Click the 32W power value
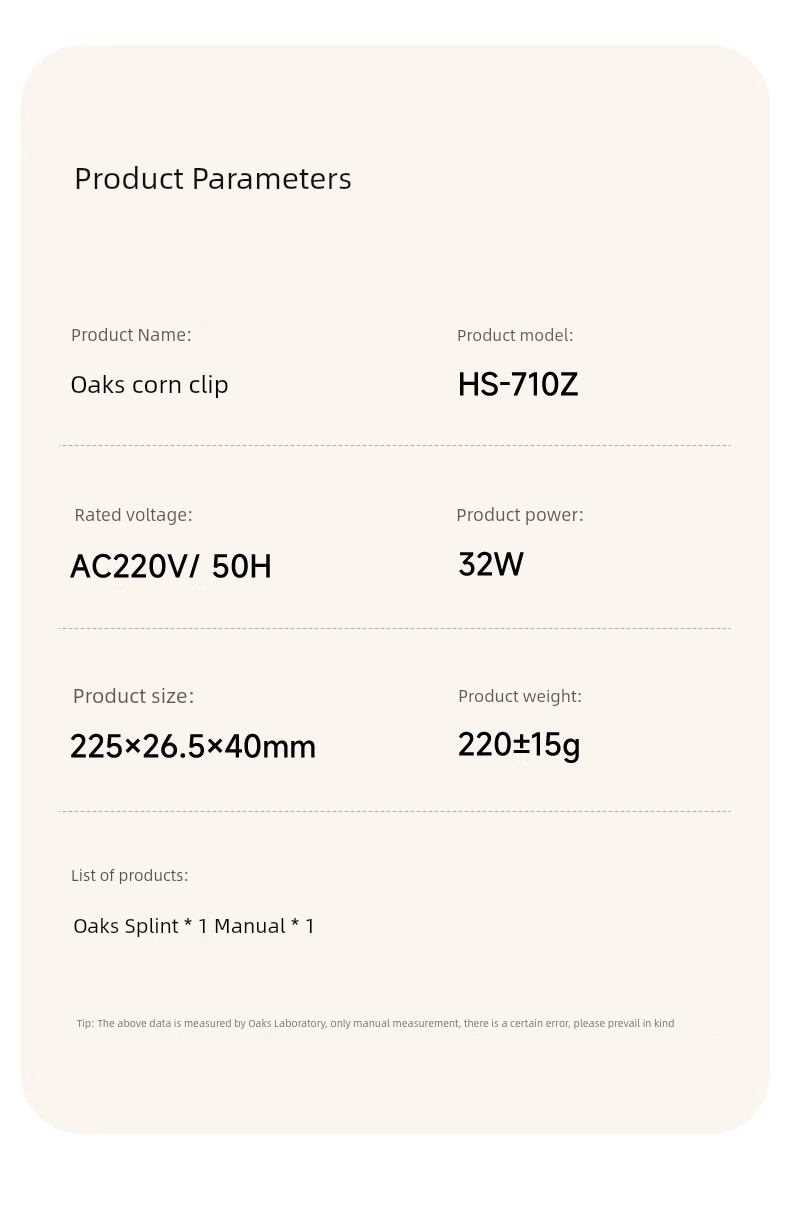This screenshot has height=1222, width=790. point(491,565)
